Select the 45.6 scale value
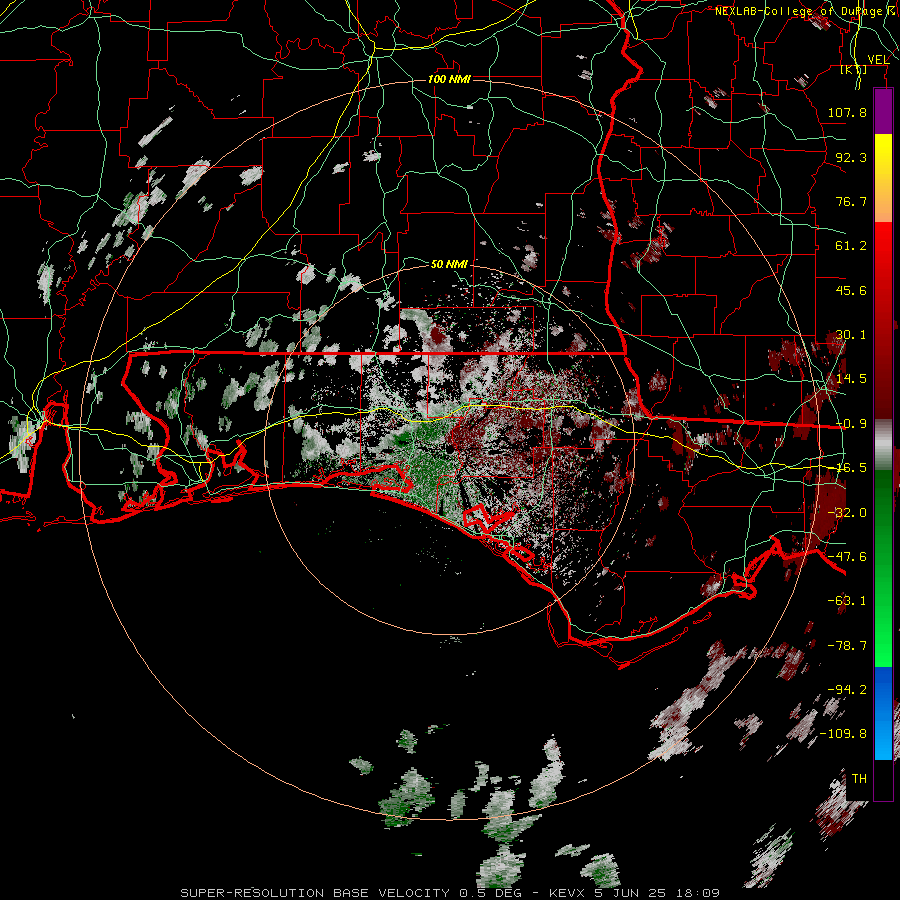The image size is (900, 900). (x=851, y=290)
